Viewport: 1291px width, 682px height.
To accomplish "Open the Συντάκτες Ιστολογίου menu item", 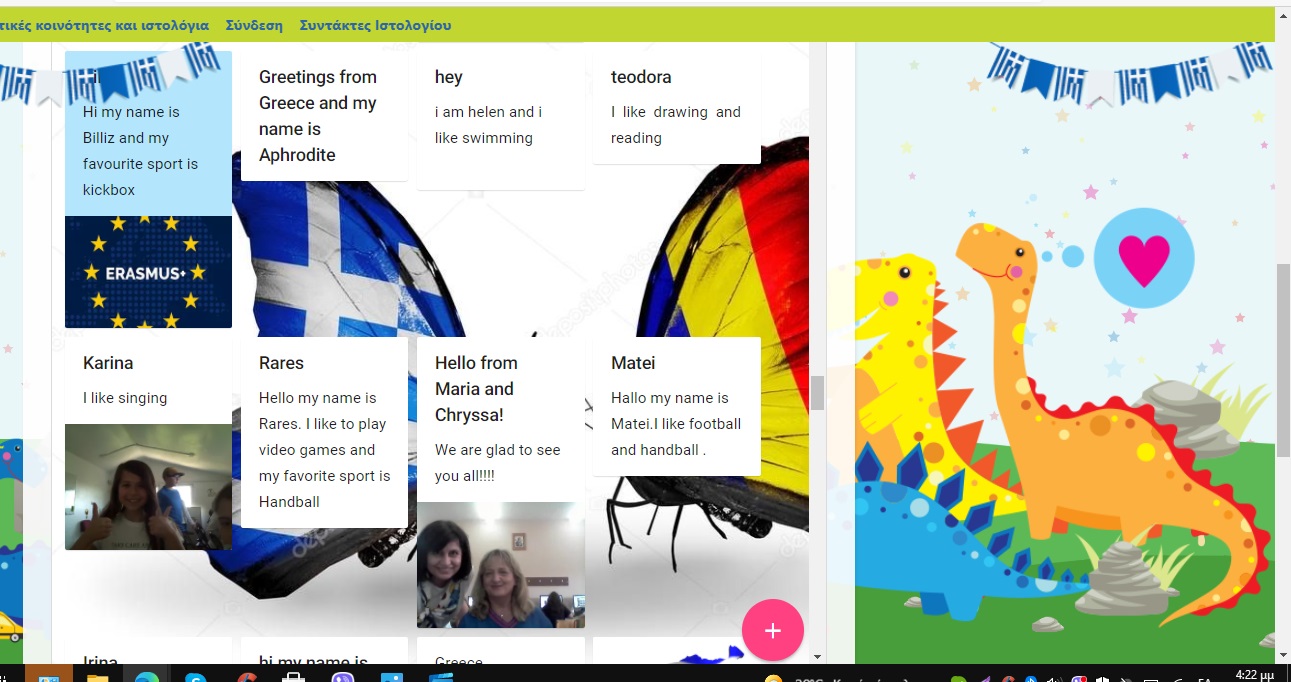I will click(375, 25).
